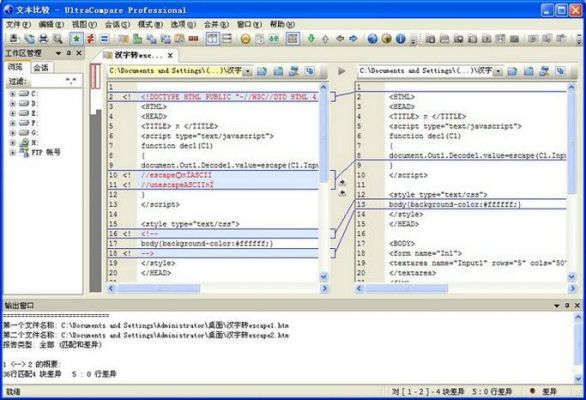Close the 输出窗口 panel
The height and width of the screenshot is (400, 586).
(x=577, y=305)
